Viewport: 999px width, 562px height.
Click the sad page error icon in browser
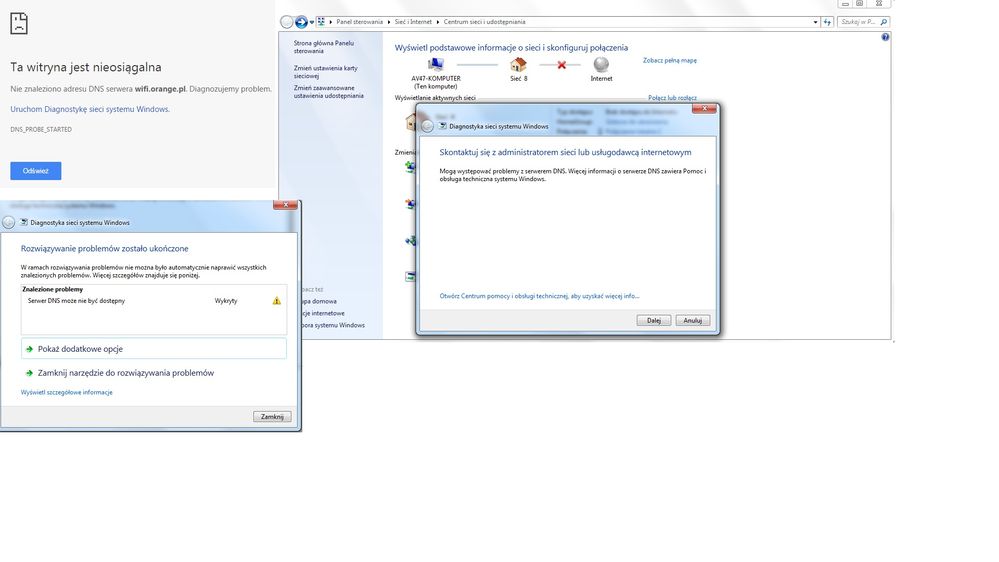[19, 23]
